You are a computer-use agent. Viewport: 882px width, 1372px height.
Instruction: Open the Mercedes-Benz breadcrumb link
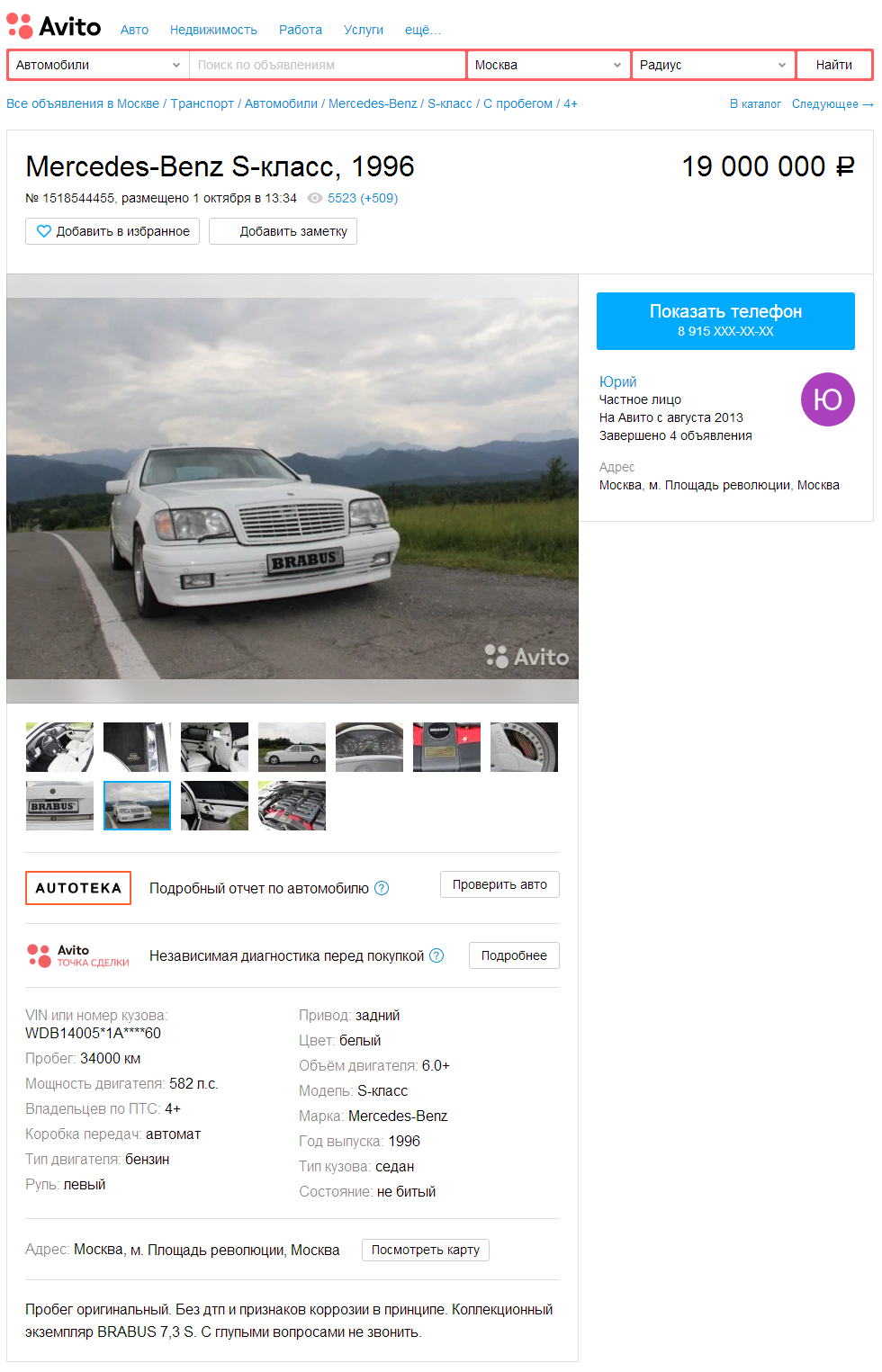tap(373, 103)
